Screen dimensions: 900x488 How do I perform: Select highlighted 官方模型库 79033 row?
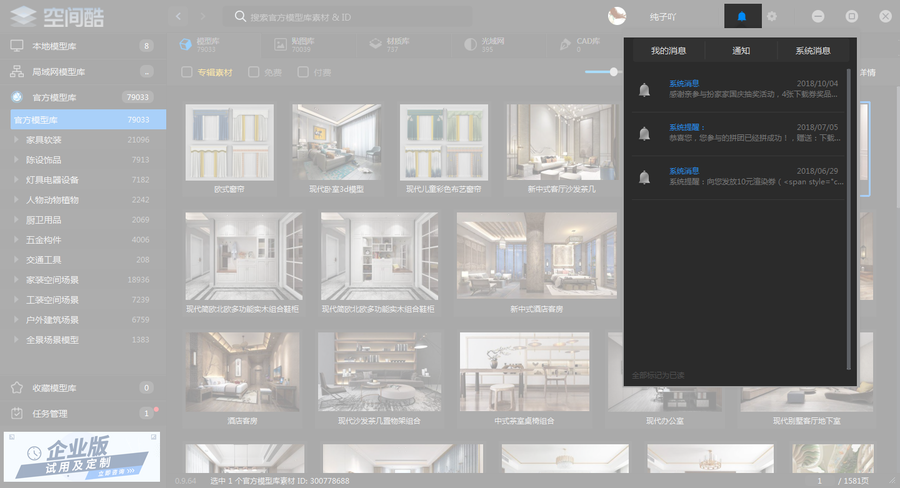point(88,119)
